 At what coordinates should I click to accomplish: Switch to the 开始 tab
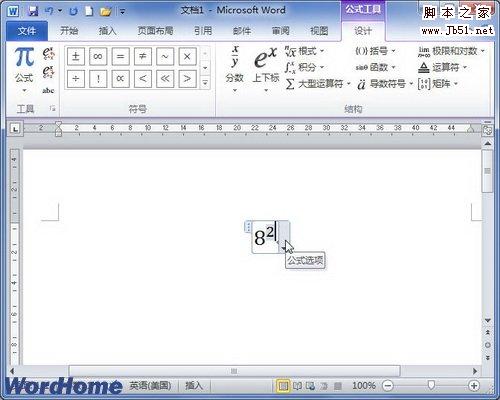click(x=69, y=31)
